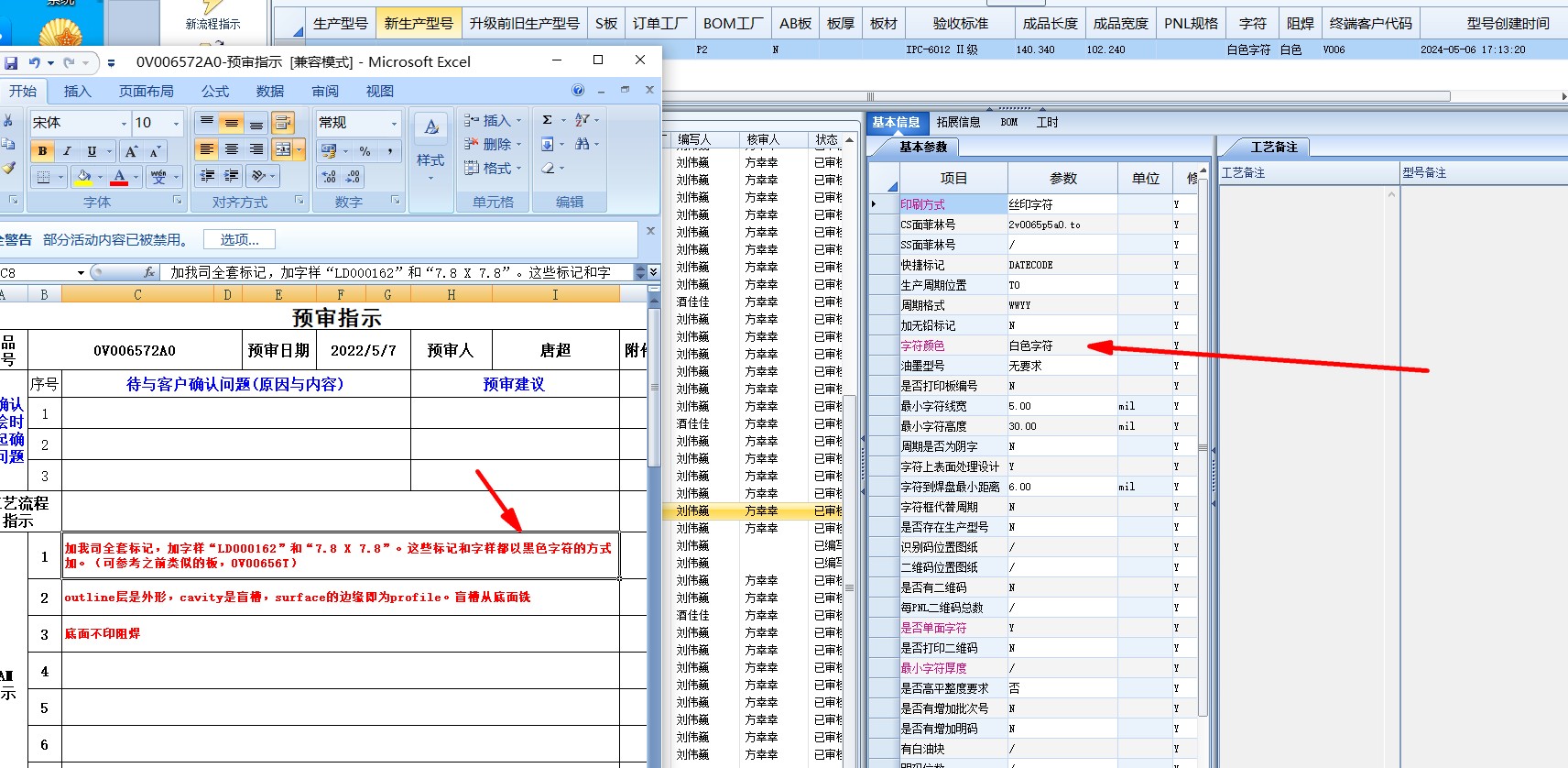Save the Excel workbook via quick access

click(11, 63)
